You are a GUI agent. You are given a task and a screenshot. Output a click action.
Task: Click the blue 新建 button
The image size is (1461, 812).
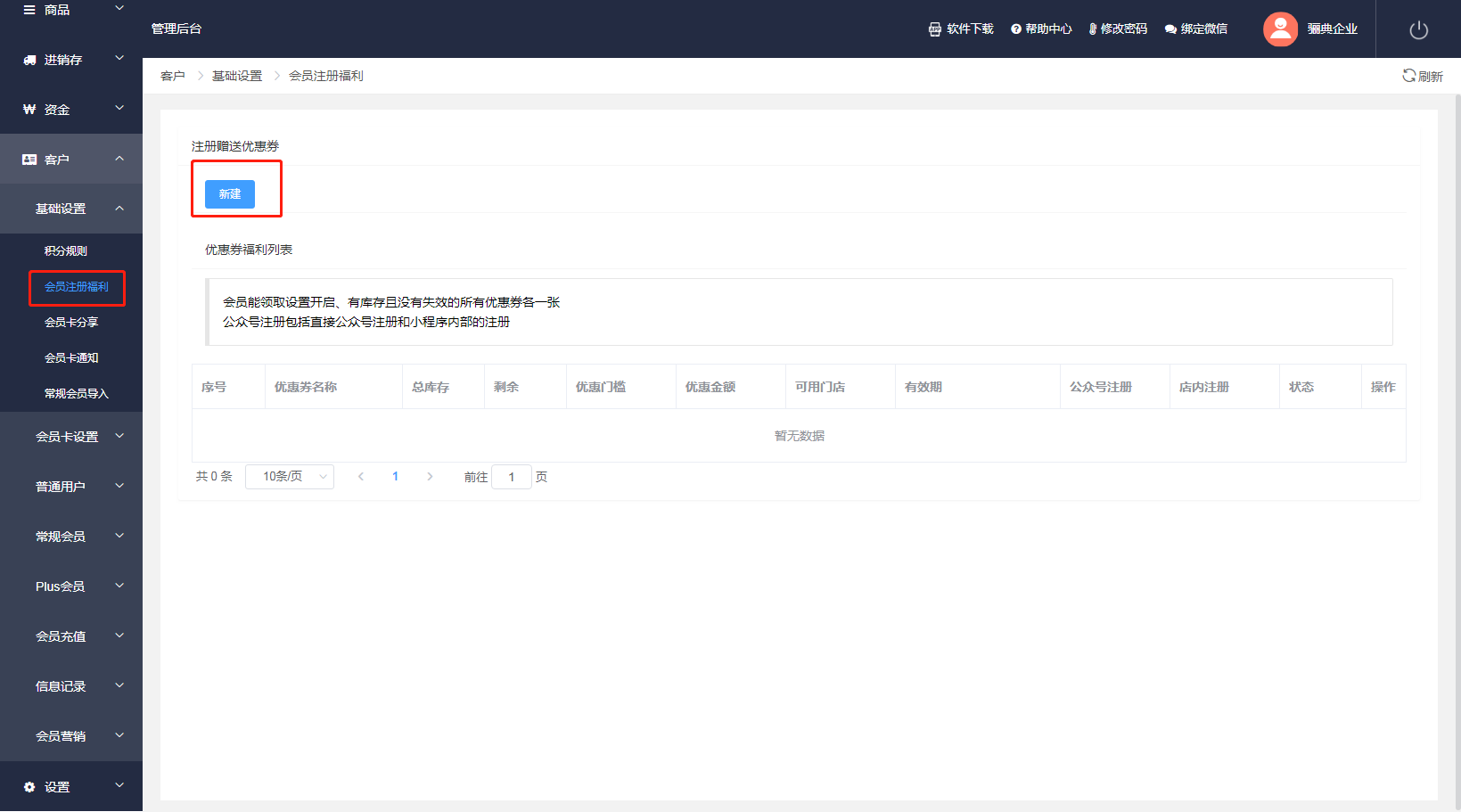tap(230, 194)
